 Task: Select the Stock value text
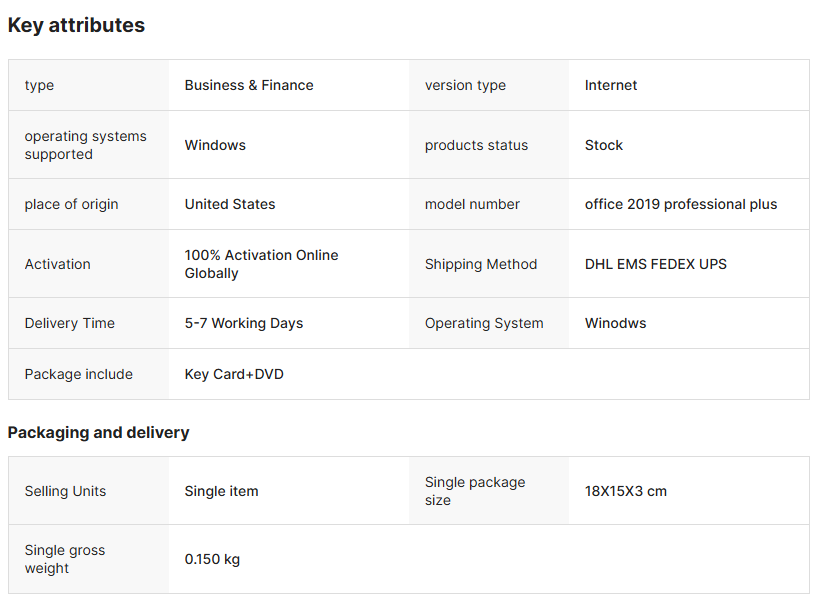click(604, 145)
